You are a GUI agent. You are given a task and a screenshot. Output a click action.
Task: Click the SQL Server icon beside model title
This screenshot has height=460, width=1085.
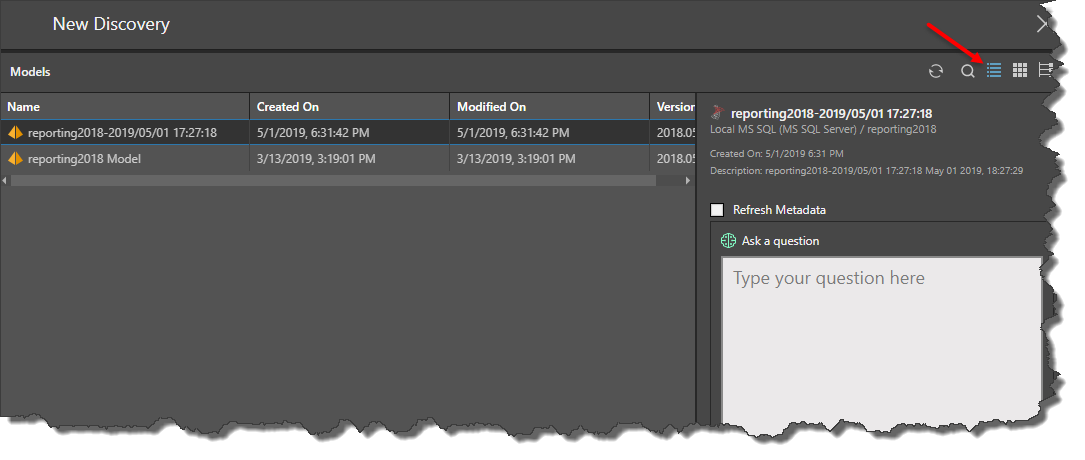[x=716, y=114]
